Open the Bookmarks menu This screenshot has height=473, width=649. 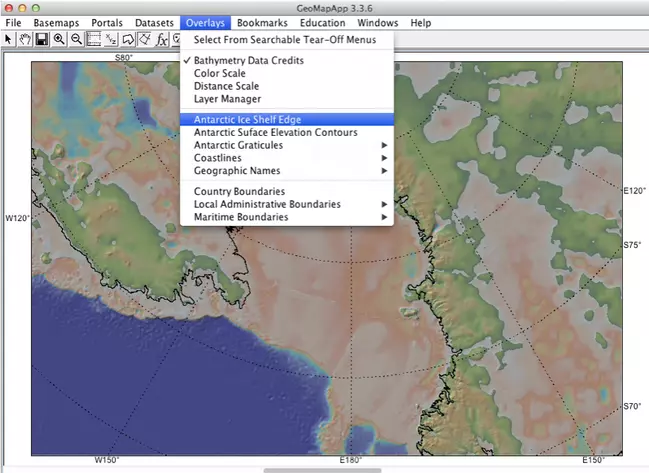(x=262, y=22)
